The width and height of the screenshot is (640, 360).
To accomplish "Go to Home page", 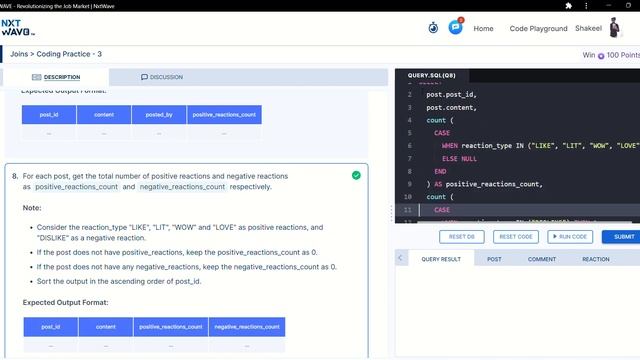I will pos(483,29).
